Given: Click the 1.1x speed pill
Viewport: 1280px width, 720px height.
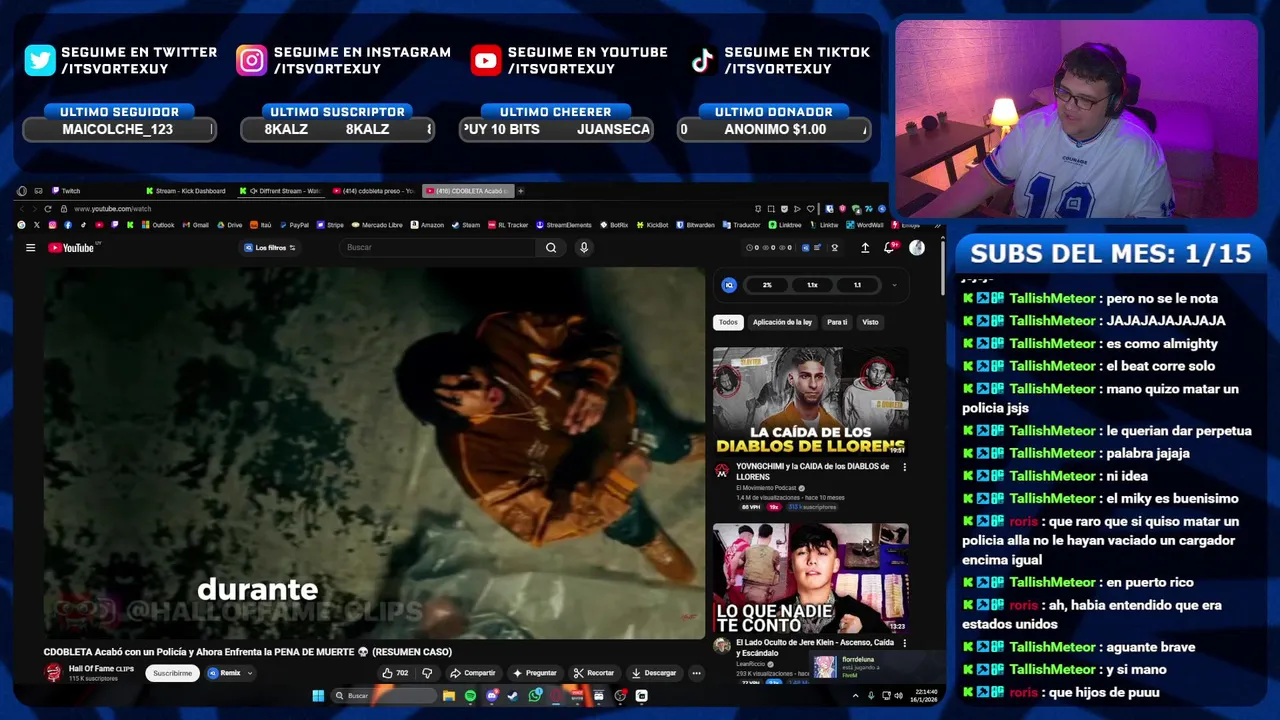Looking at the screenshot, I should click(812, 285).
